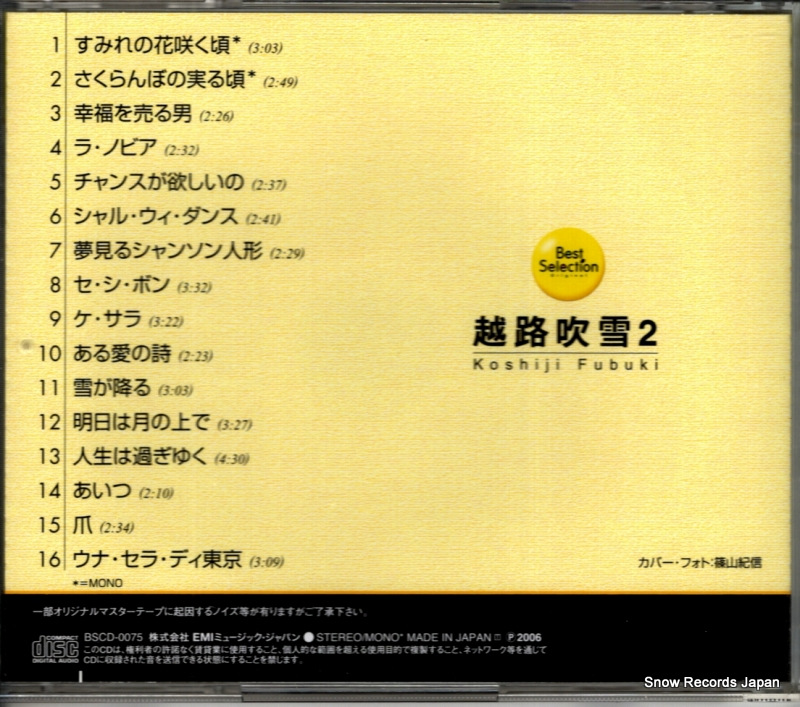Click duration (2:10) of track 14
Screen dimensions: 800x707
pyautogui.click(x=156, y=493)
